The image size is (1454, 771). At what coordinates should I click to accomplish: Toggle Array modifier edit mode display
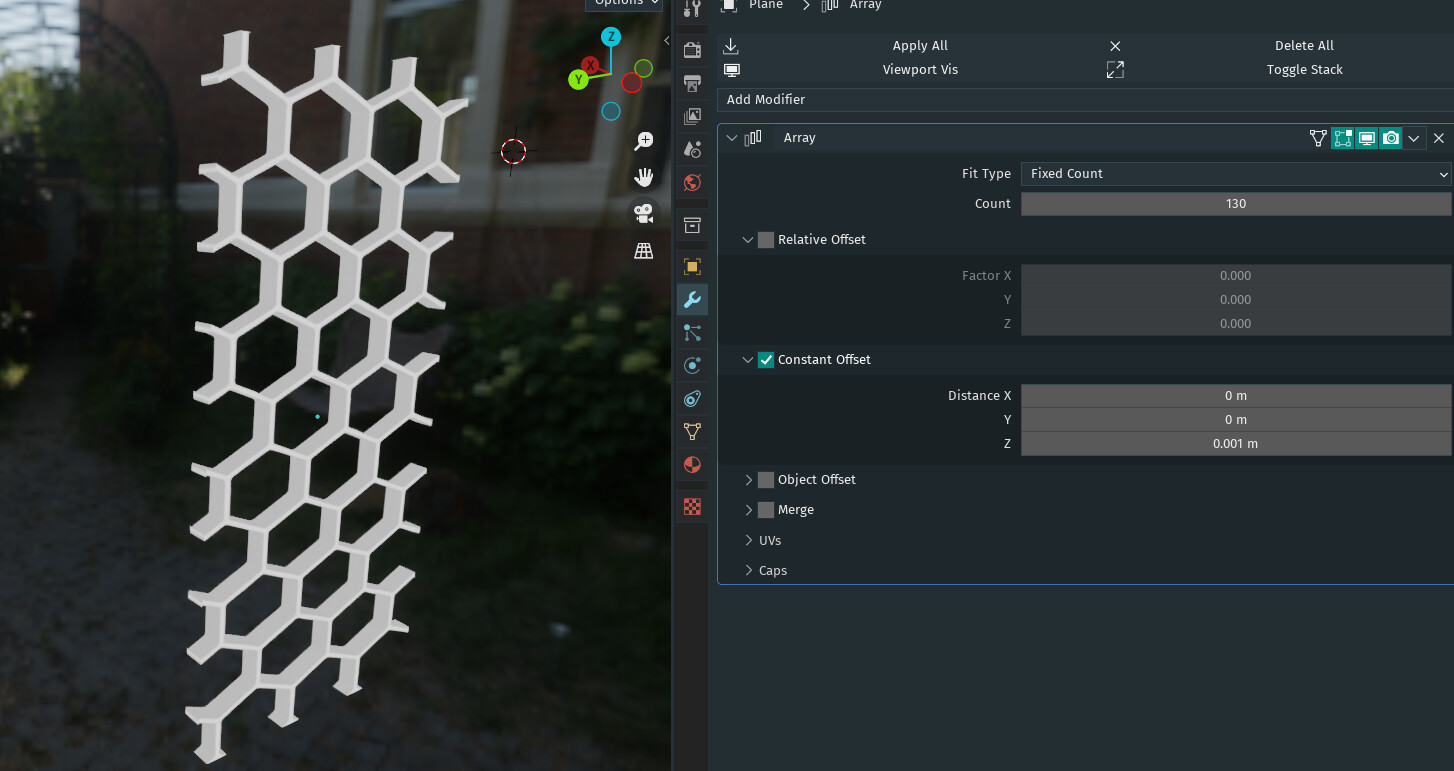tap(1342, 138)
